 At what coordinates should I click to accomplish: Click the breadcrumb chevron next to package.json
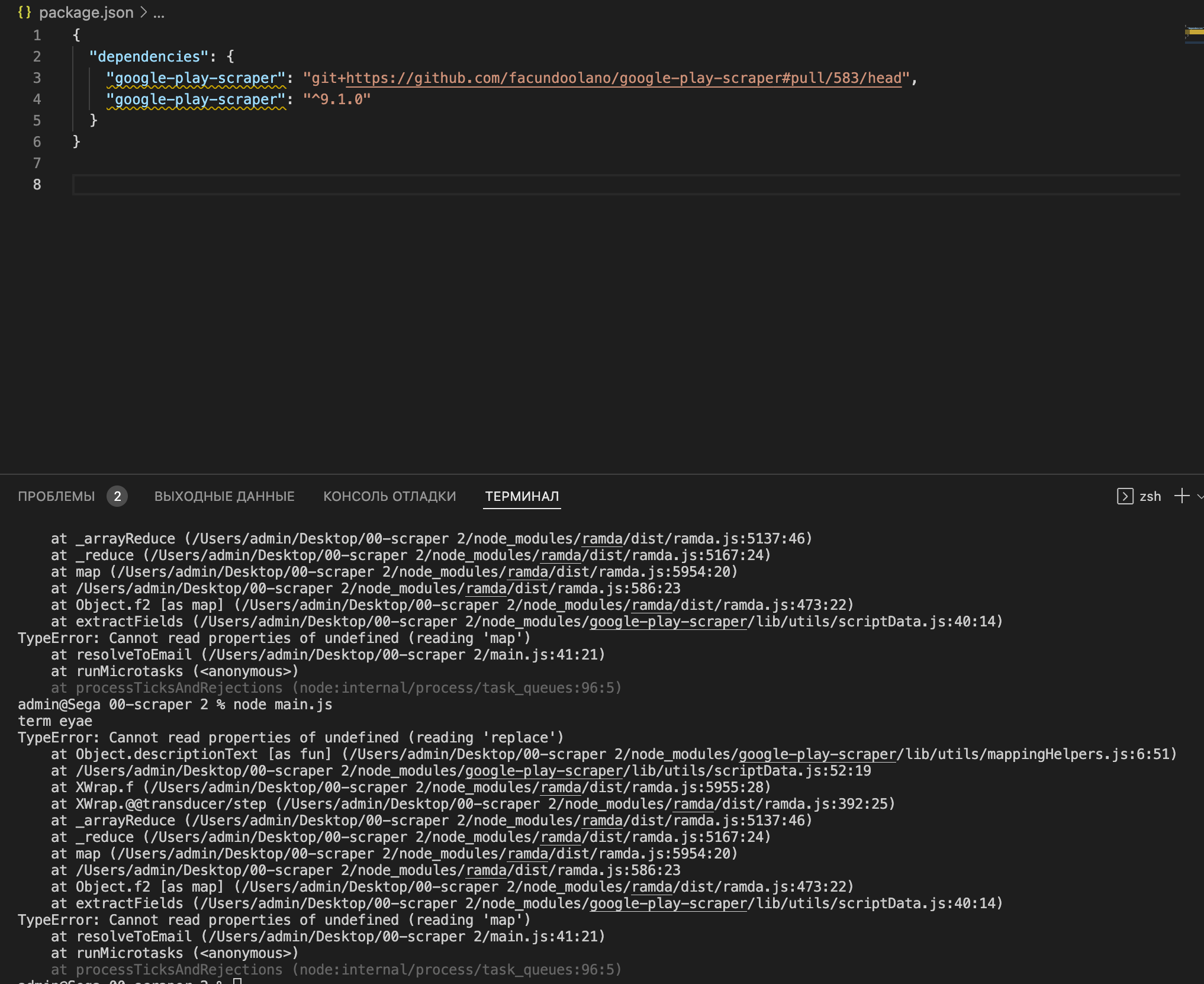[x=142, y=12]
